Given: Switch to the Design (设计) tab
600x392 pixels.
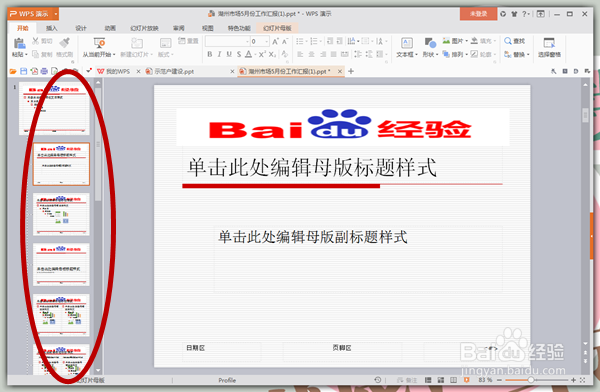Looking at the screenshot, I should (81, 28).
